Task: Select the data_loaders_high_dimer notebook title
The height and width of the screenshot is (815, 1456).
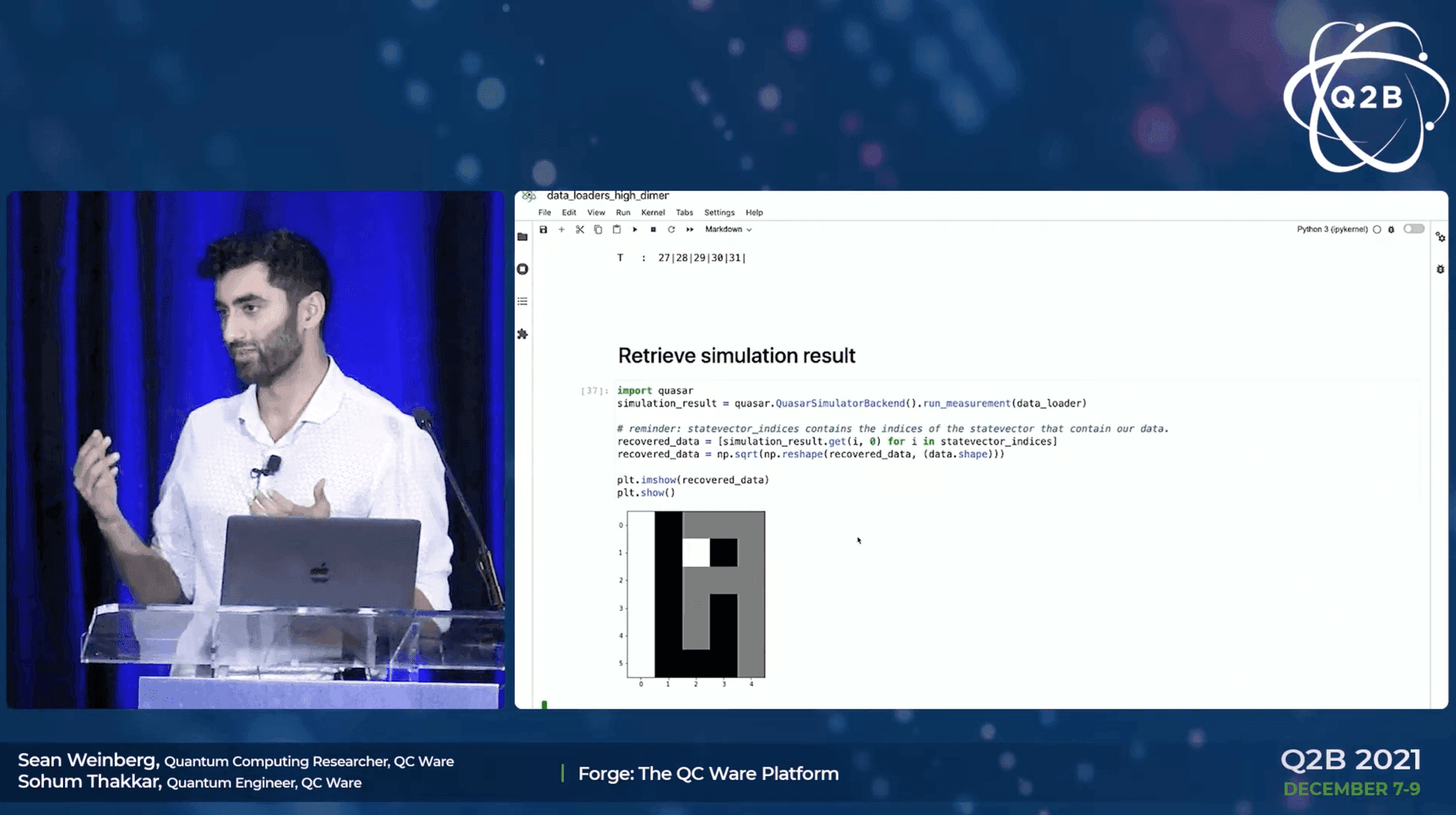Action: (607, 196)
